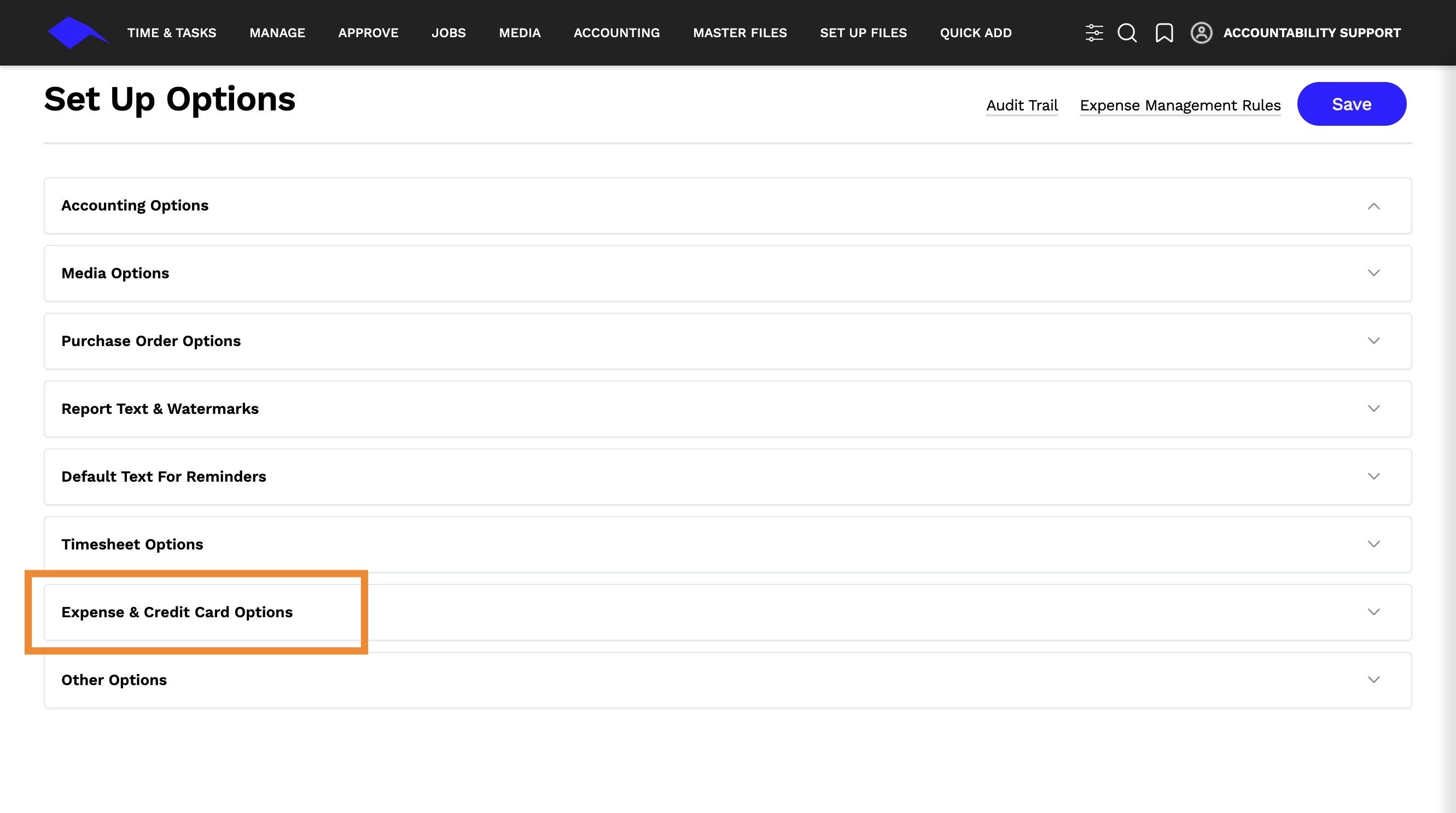Click the user profile avatar icon
This screenshot has height=813, width=1456.
tap(1201, 33)
